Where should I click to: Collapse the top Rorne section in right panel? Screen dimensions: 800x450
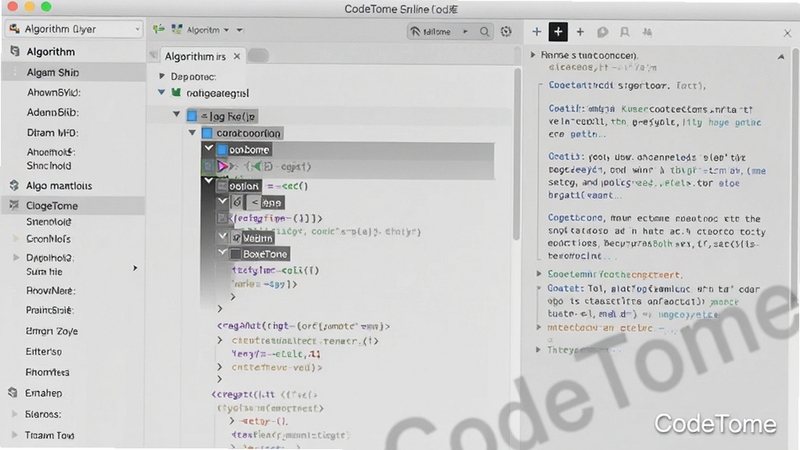pos(533,54)
